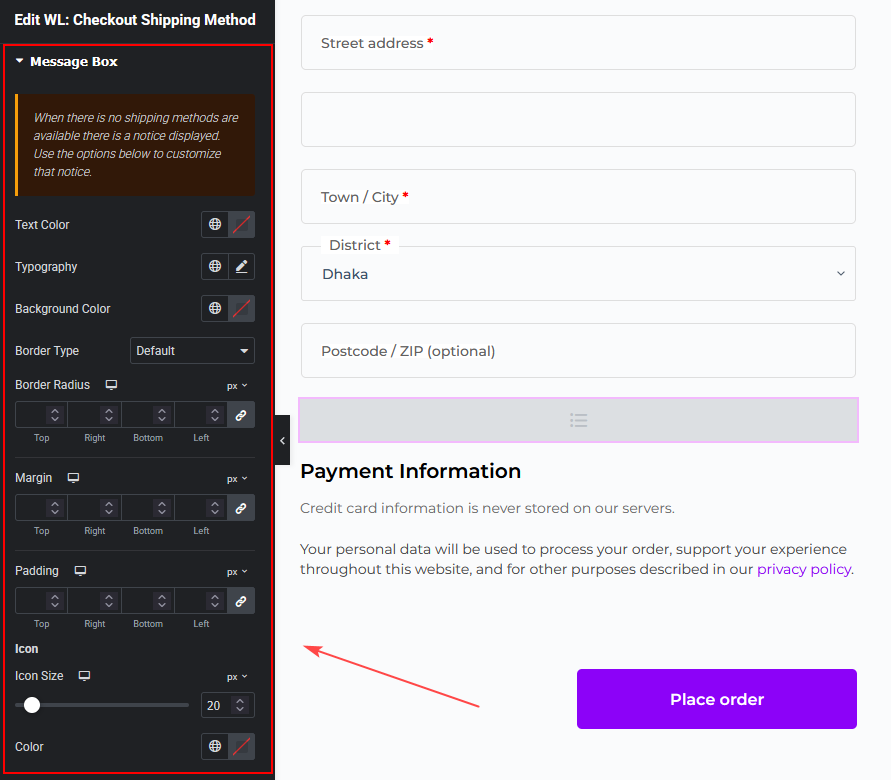Click the Place order button
The height and width of the screenshot is (780, 891).
pos(717,699)
